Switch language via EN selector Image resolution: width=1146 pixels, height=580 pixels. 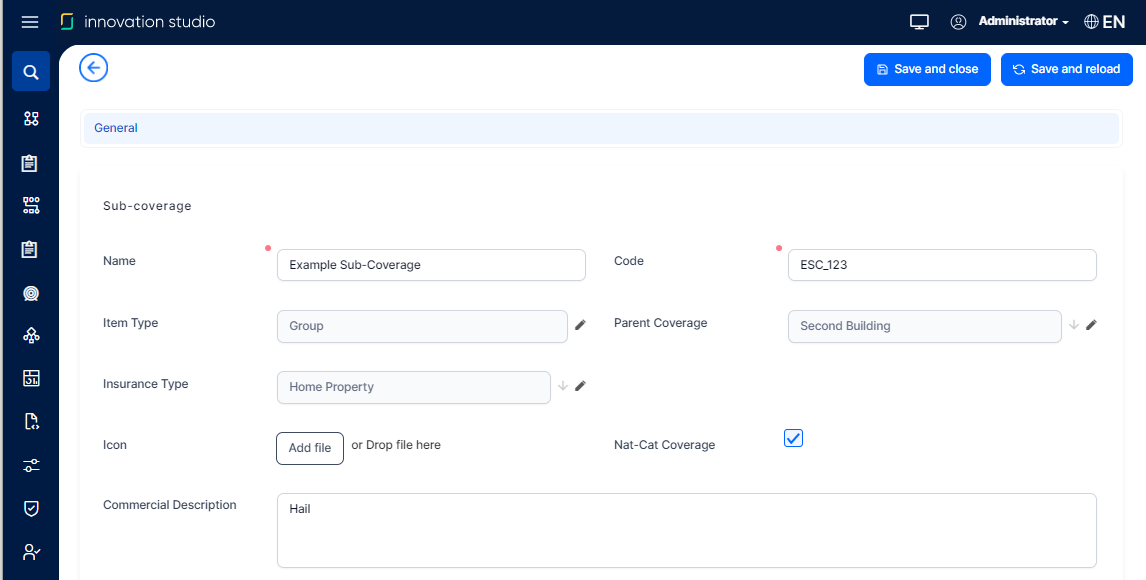[1104, 22]
